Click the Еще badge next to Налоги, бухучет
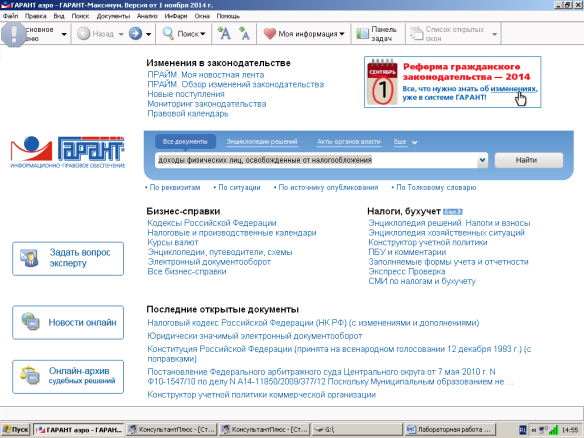Screen dimensions: 584x438 pos(453,212)
